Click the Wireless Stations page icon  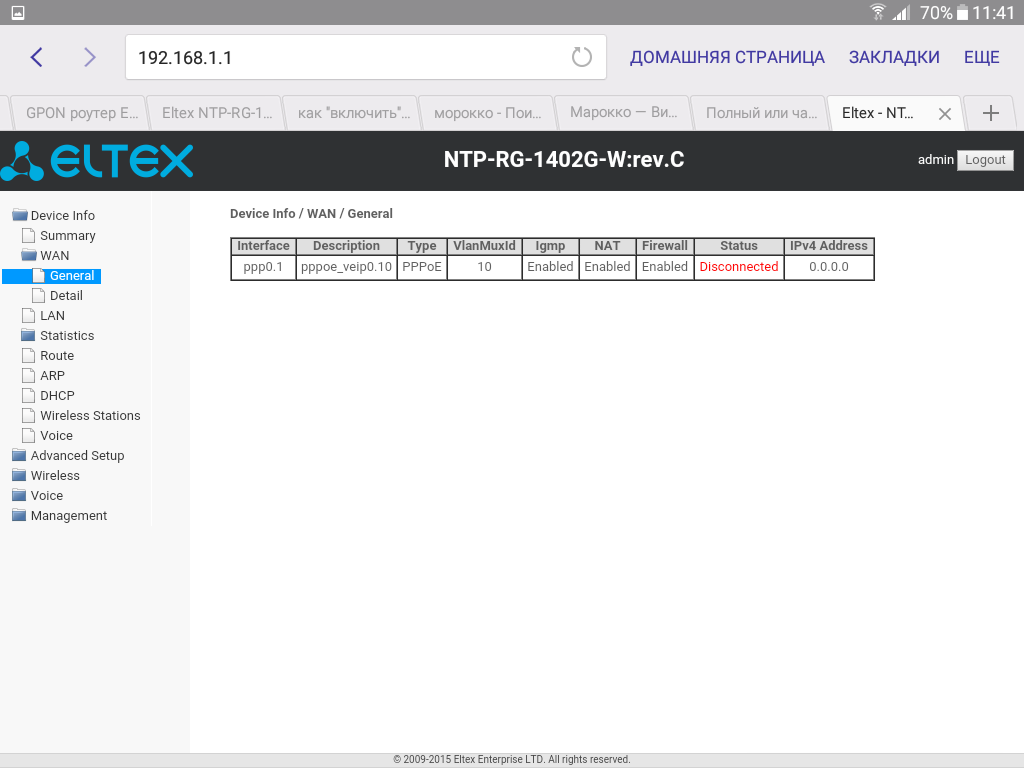pyautogui.click(x=28, y=415)
